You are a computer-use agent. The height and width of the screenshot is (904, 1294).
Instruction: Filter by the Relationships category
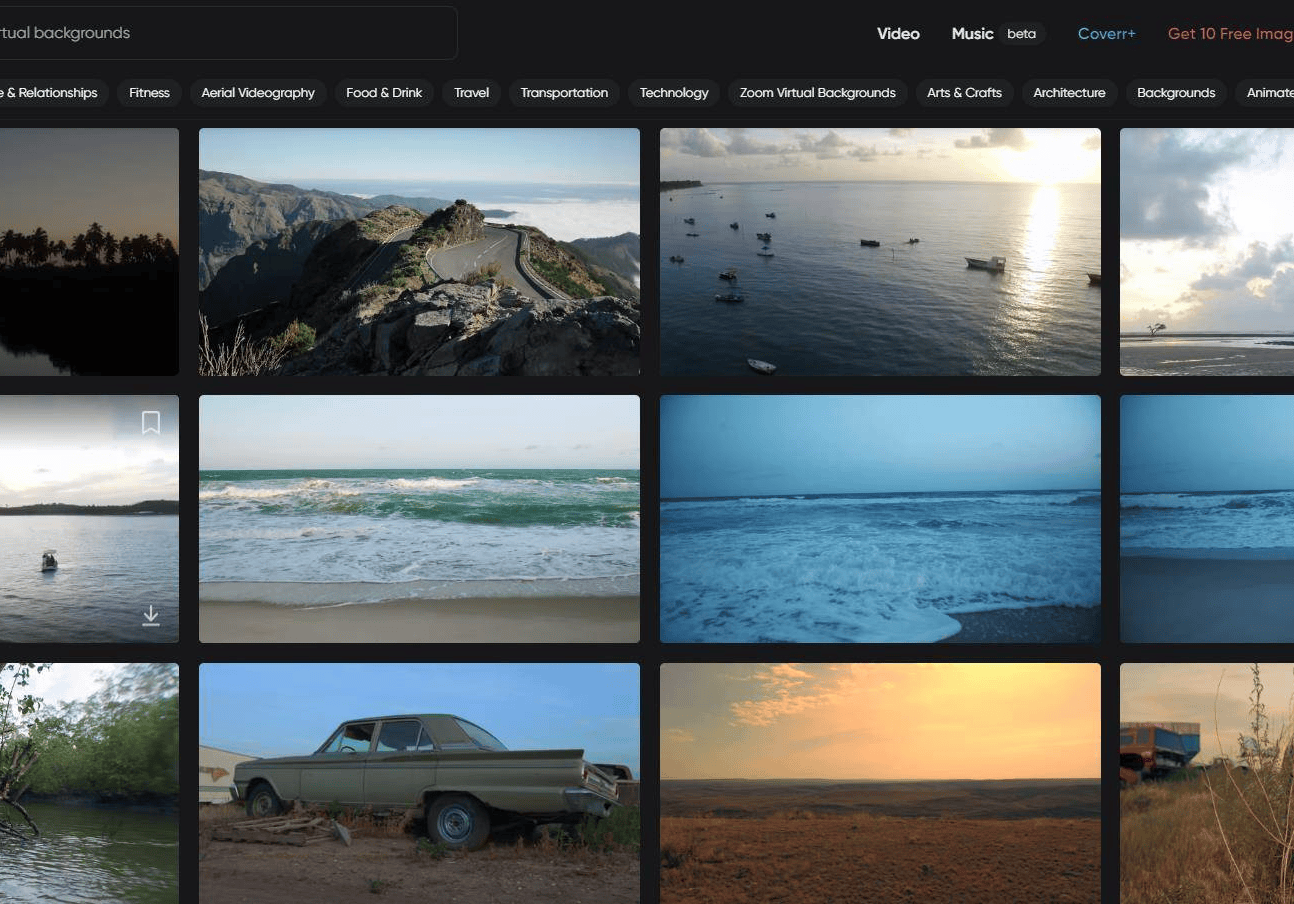pos(54,93)
